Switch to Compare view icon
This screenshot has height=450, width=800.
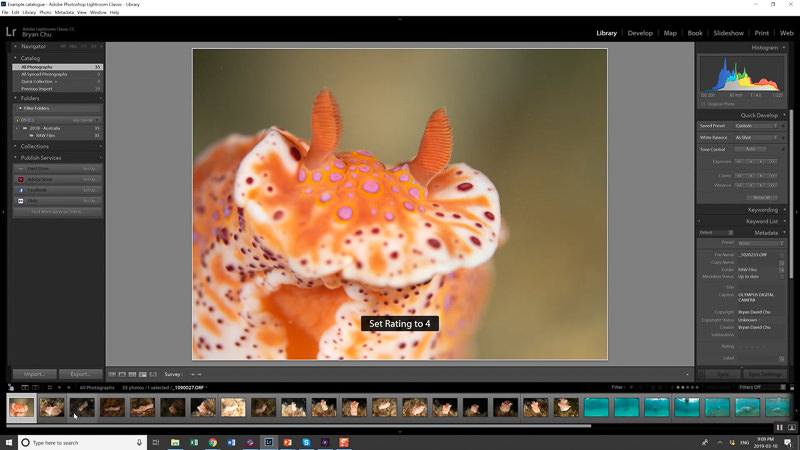[134, 374]
